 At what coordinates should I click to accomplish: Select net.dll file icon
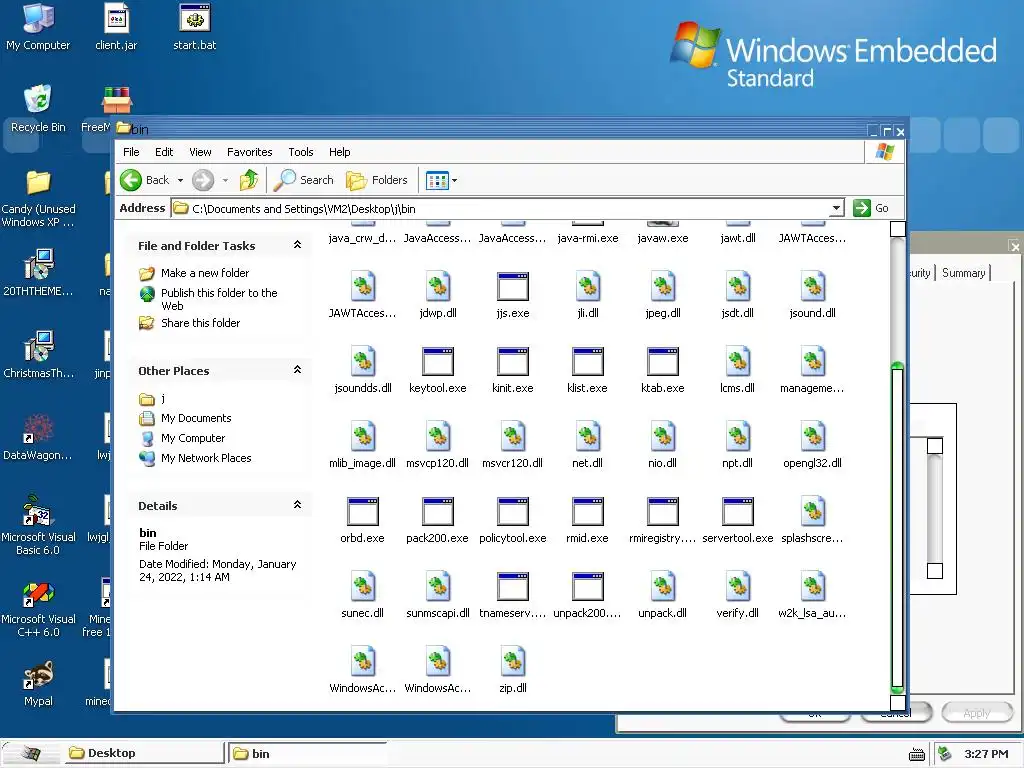click(588, 436)
